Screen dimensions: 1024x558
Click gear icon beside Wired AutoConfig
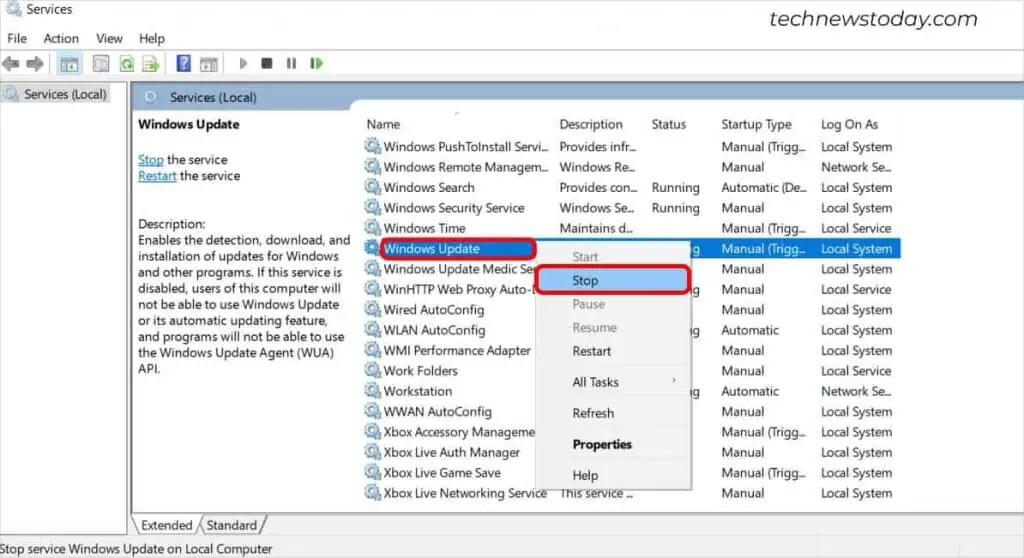(x=372, y=310)
